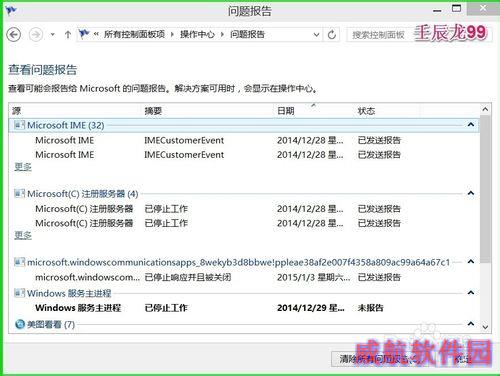This screenshot has width=500, height=376.
Task: Collapse the Microsoft IME (32) group
Action: coord(471,125)
